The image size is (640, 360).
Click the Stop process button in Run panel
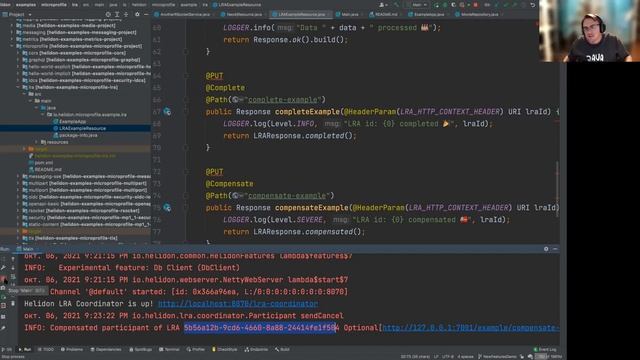(x=4, y=278)
